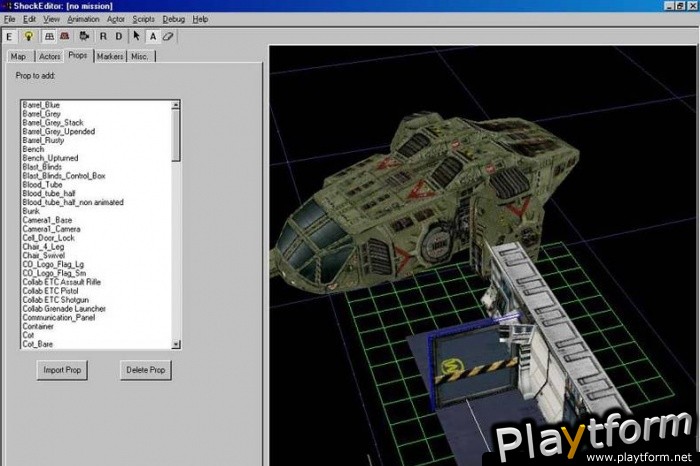700x466 pixels.
Task: Select Cot_Bare in the prop list
Action: [38, 344]
